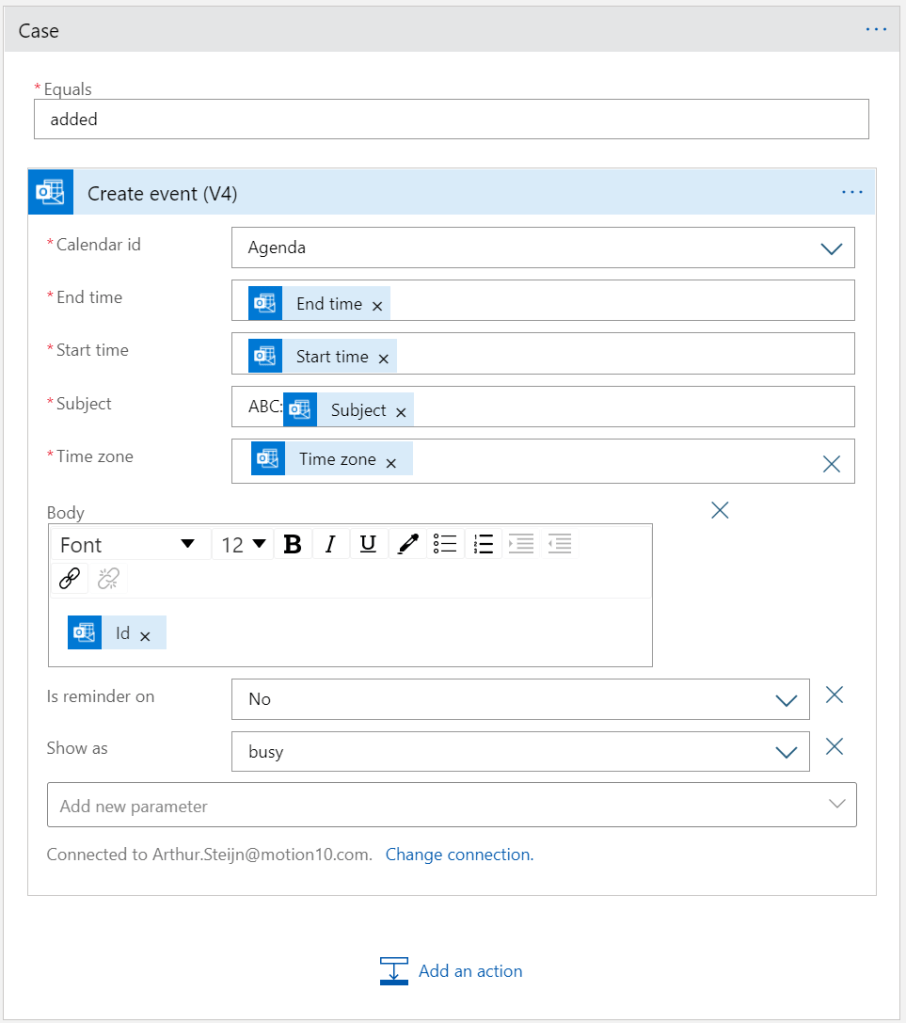
Task: Click Add an action button
Action: click(x=452, y=971)
